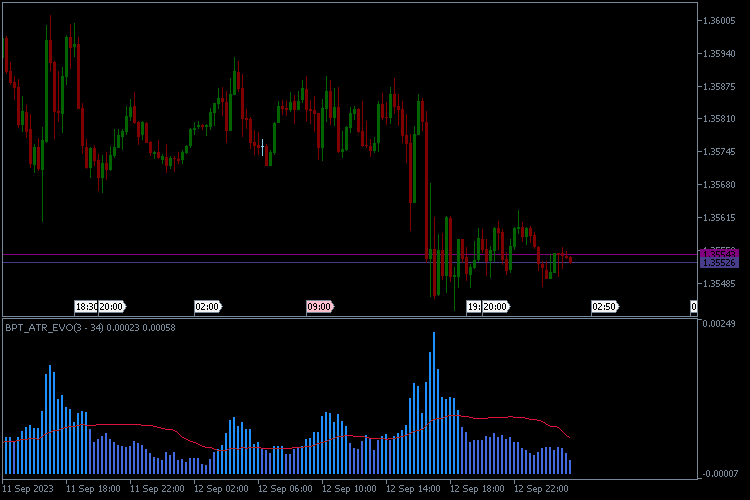Click the 11 Sep 18:00 time axis label
The image size is (750, 500).
[93, 489]
